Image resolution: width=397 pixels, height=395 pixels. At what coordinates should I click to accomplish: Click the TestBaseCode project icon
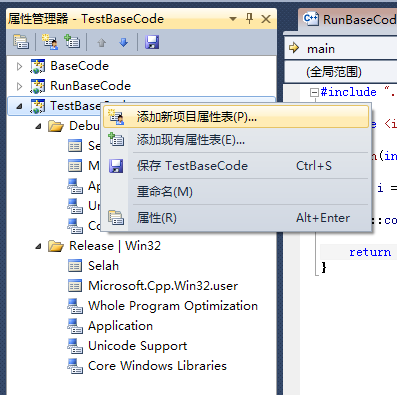pos(37,106)
